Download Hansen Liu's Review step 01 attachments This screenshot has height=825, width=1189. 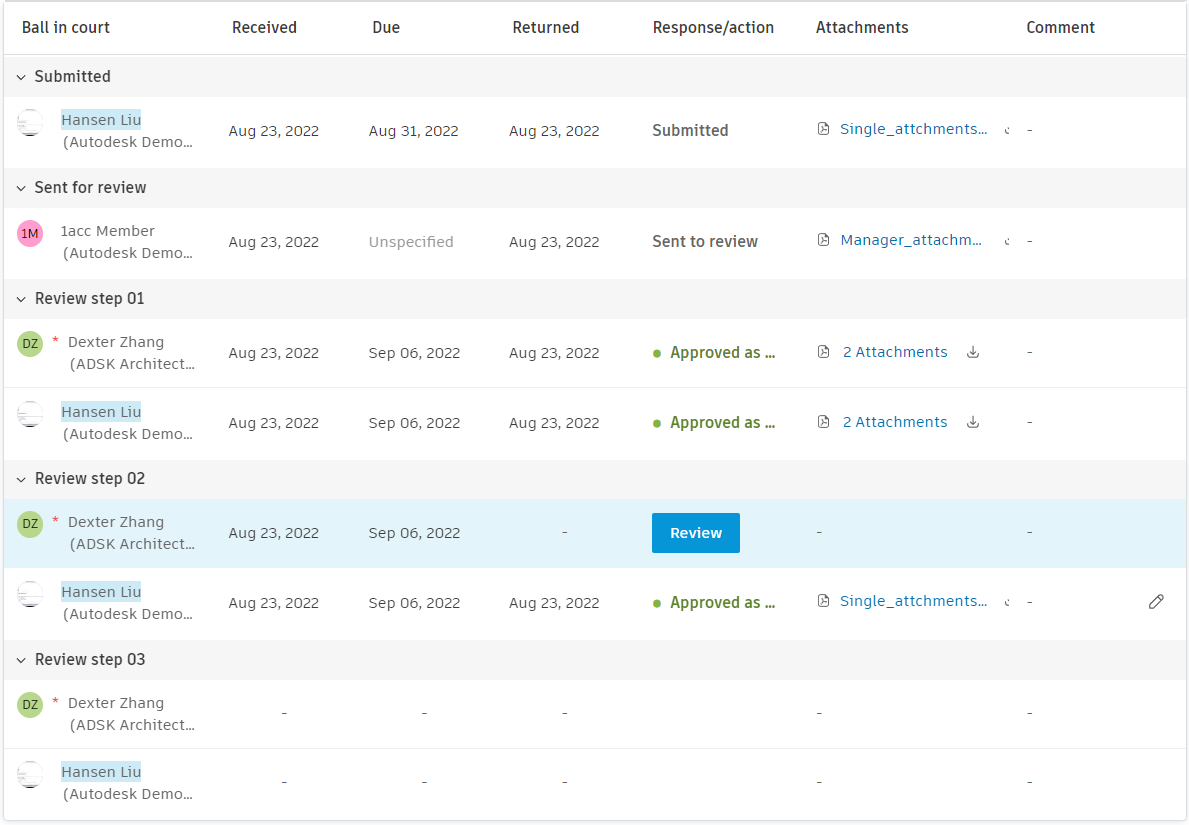pos(973,422)
